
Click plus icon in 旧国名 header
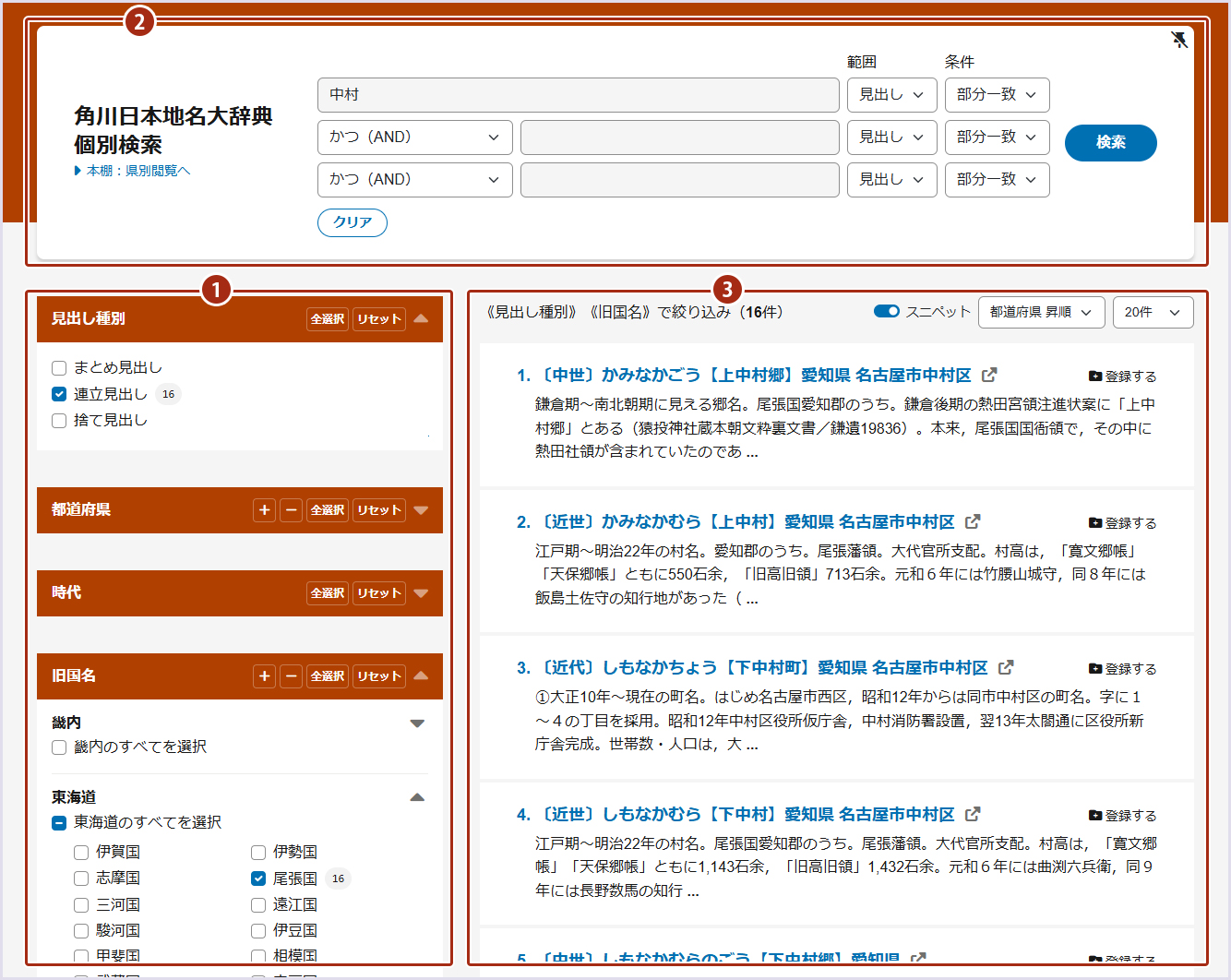coord(265,676)
